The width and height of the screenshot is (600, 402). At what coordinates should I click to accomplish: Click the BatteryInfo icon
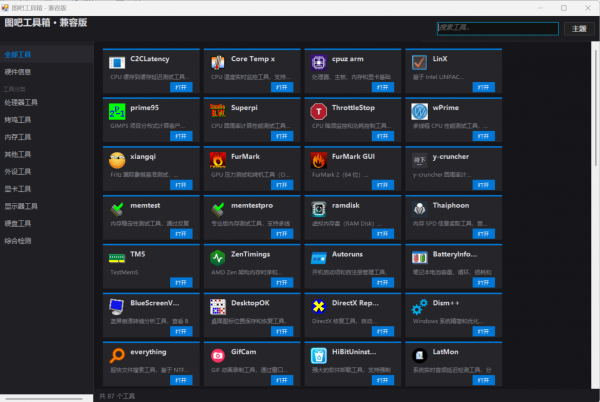419,258
